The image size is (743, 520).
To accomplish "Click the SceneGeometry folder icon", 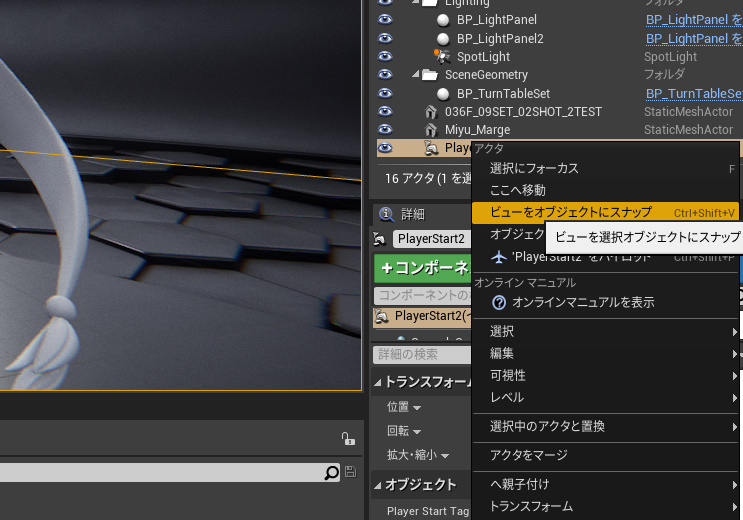I will pos(430,75).
